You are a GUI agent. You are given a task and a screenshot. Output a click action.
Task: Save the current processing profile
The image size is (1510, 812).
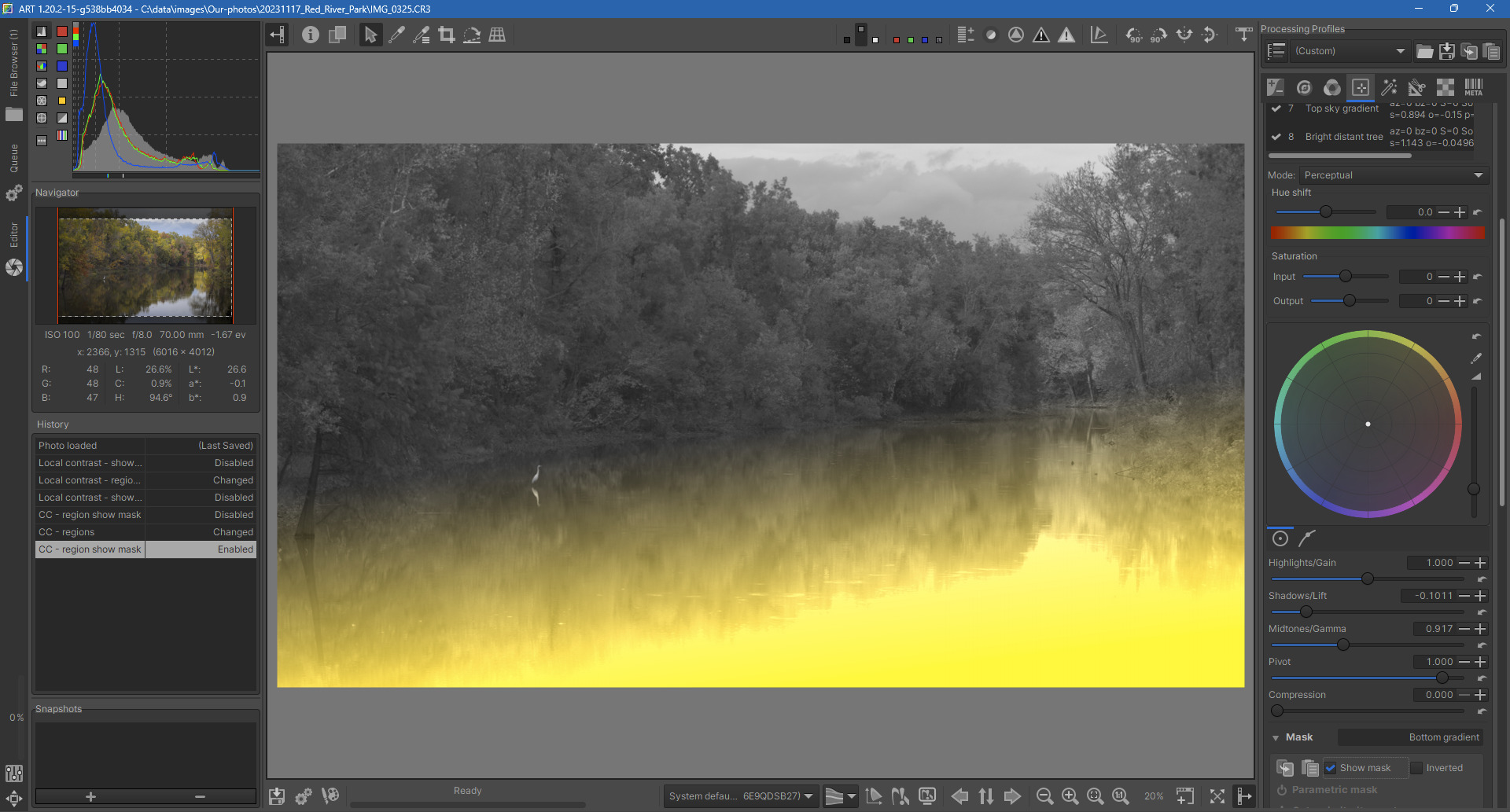pos(1447,51)
